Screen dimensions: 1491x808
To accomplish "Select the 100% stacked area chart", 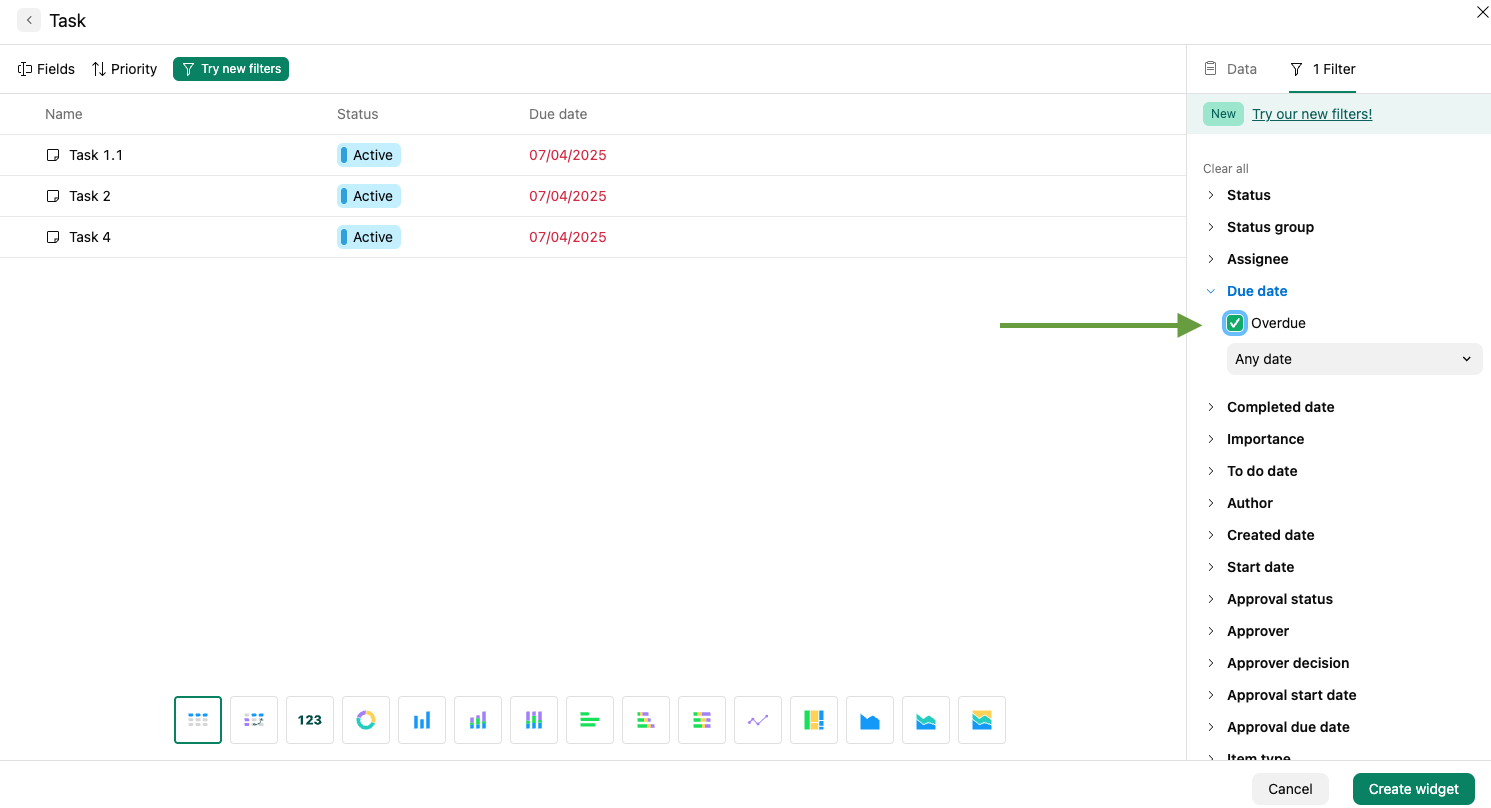I will tap(982, 720).
